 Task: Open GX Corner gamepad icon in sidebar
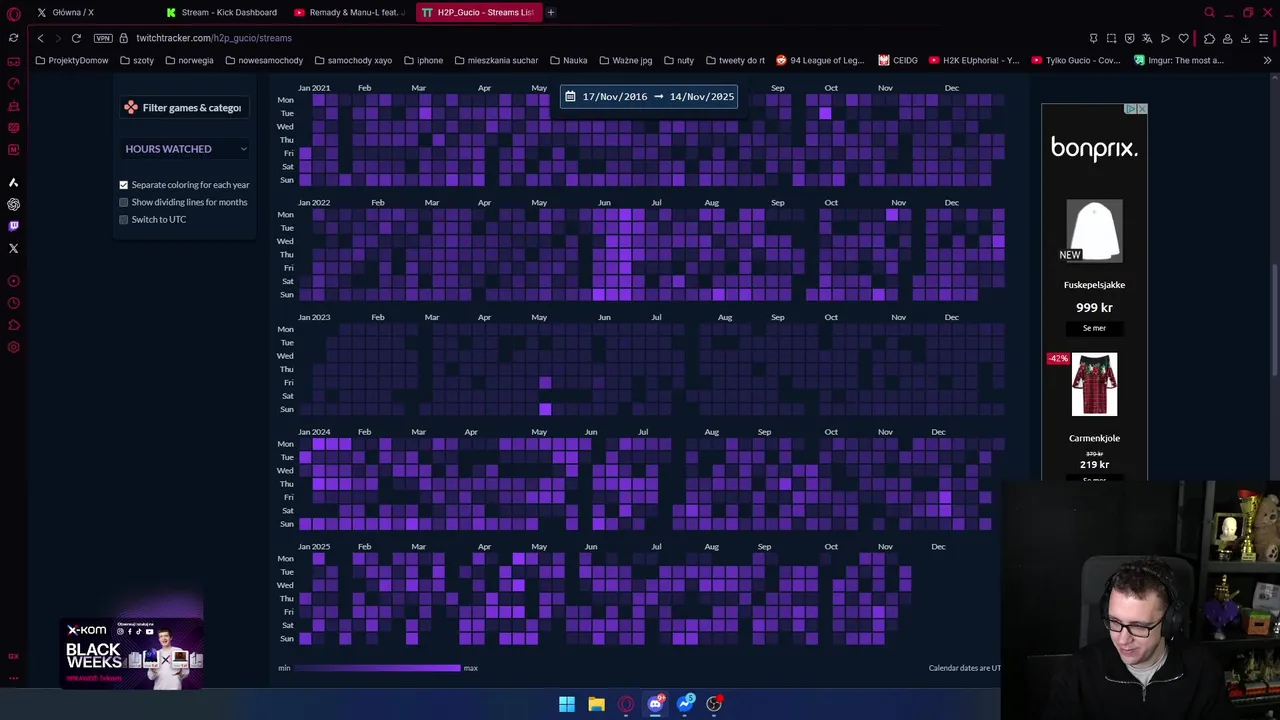[x=13, y=62]
